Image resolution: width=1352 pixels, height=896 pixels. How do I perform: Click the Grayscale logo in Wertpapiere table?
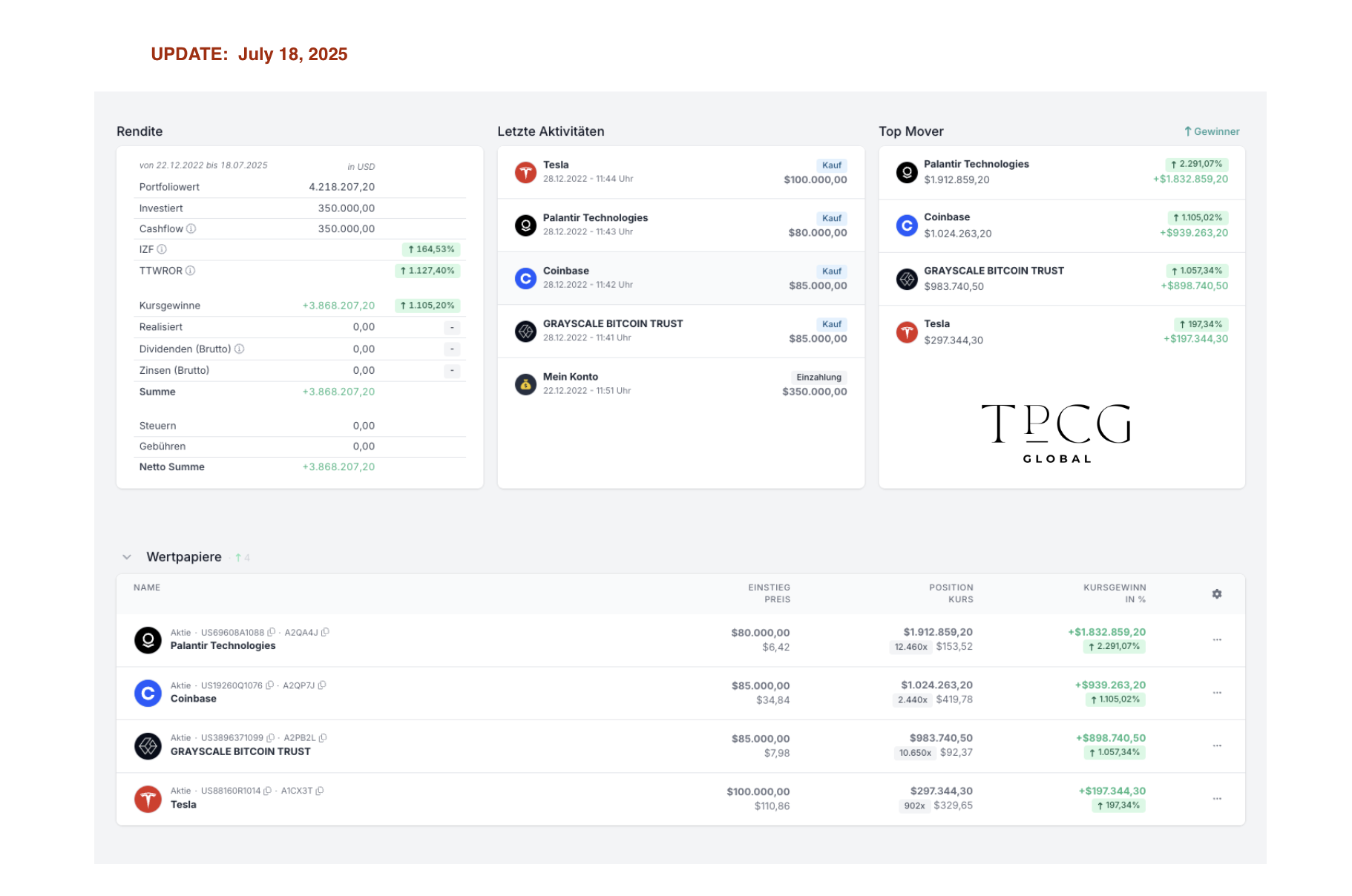pos(148,745)
